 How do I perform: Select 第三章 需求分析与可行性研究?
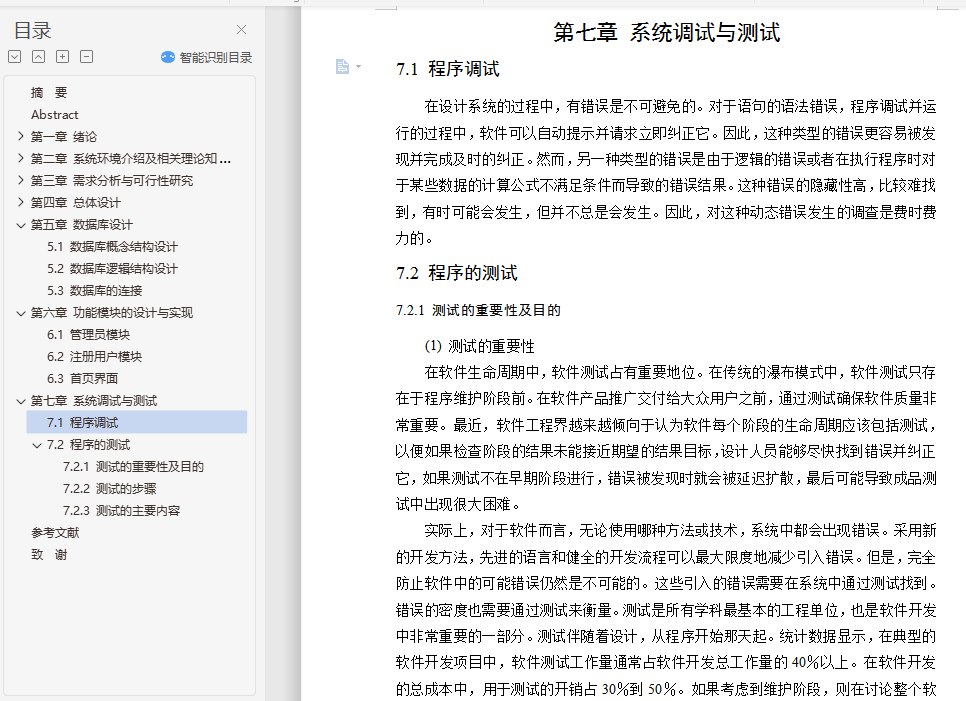coord(112,180)
